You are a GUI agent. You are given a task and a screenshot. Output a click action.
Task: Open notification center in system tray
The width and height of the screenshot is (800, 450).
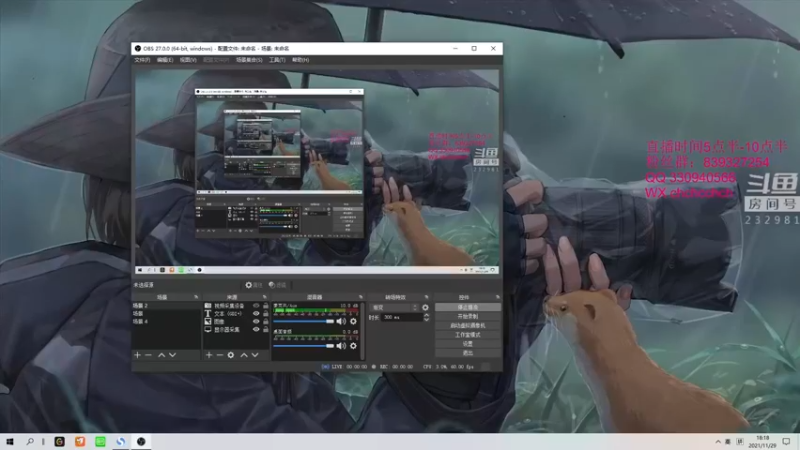coord(786,442)
